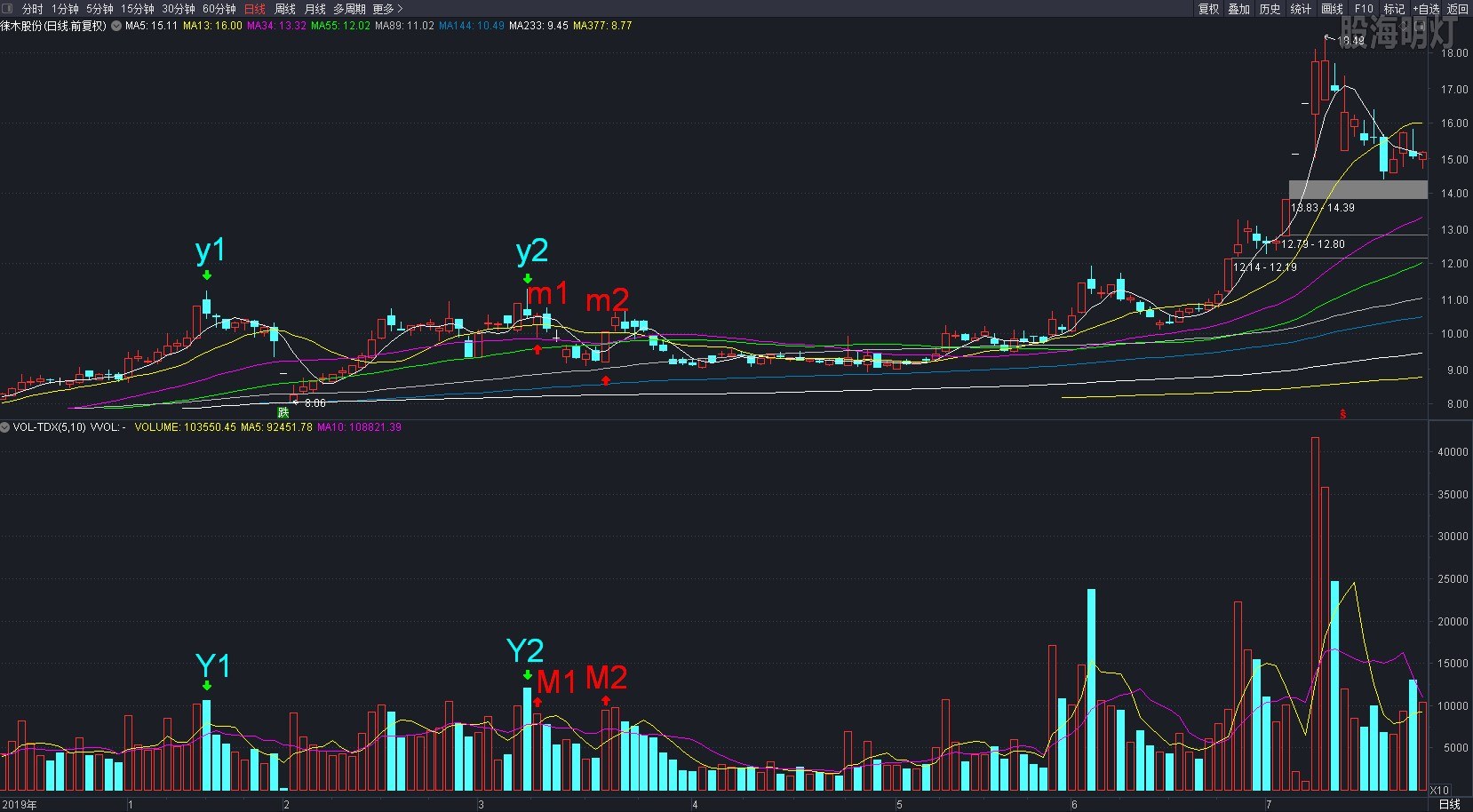This screenshot has width=1473, height=812.
Task: Select the MA144: 10.49 label
Action: (x=472, y=26)
